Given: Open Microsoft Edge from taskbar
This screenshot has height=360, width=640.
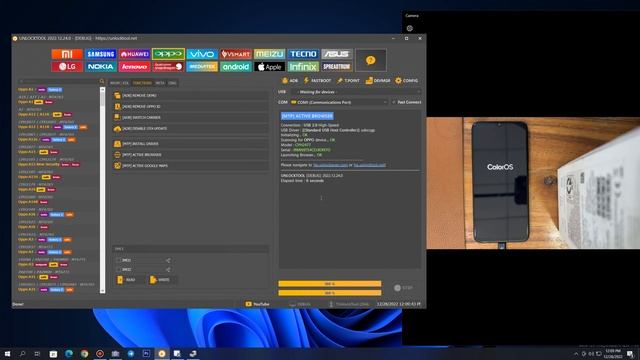Looking at the screenshot, I should tap(69, 353).
